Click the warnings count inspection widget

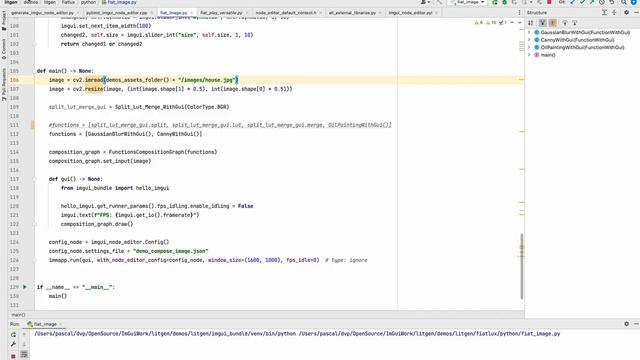(491, 23)
